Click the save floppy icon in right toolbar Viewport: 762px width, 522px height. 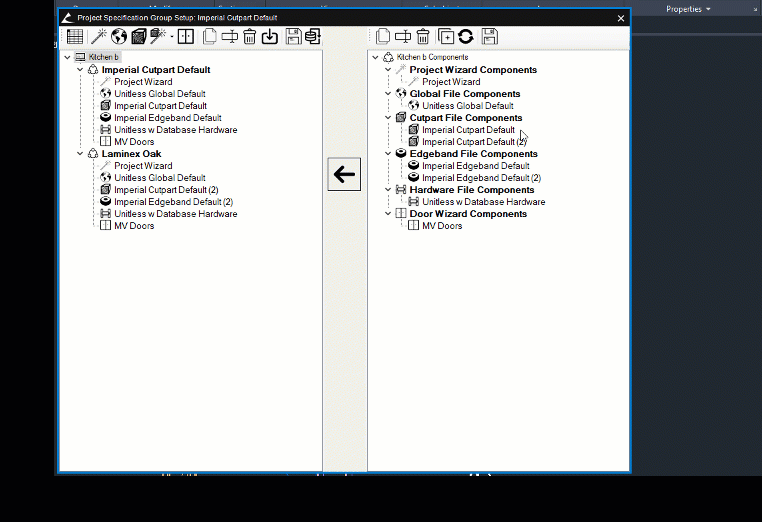[489, 37]
